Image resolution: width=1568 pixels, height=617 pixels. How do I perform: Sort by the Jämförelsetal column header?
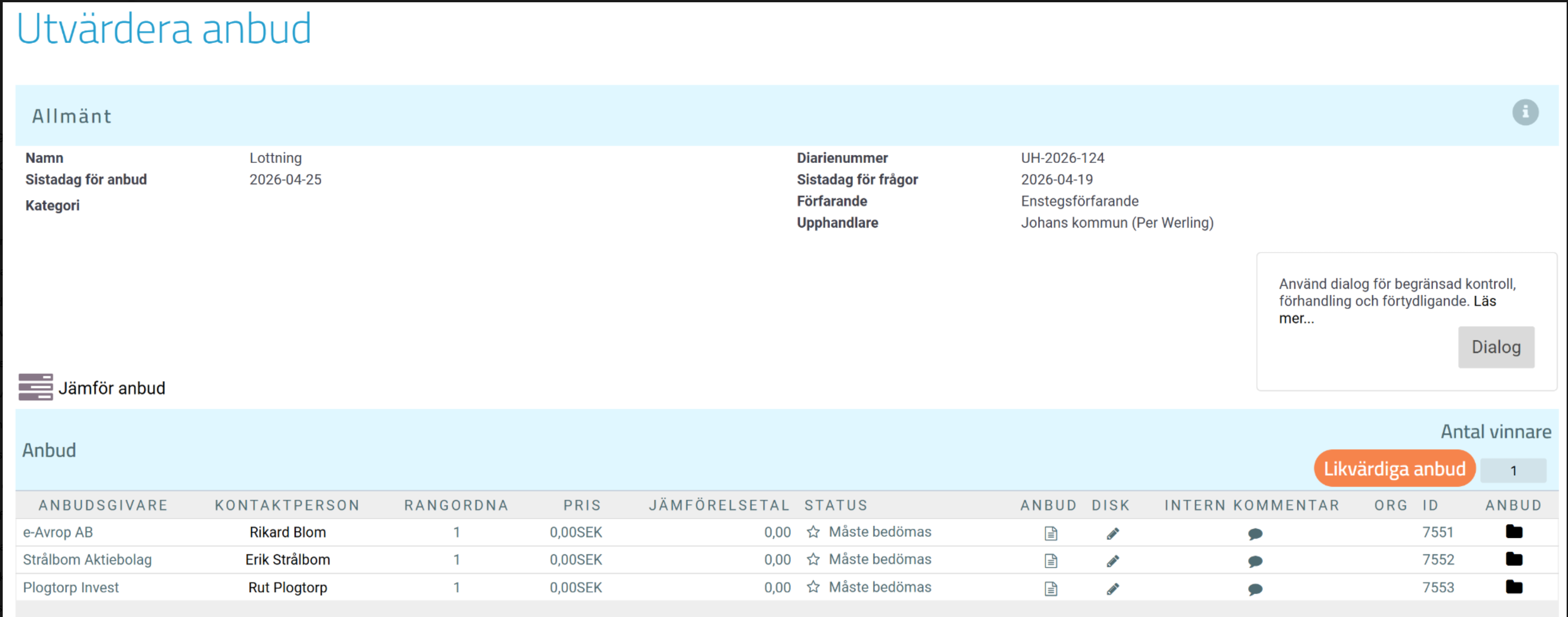click(x=718, y=506)
